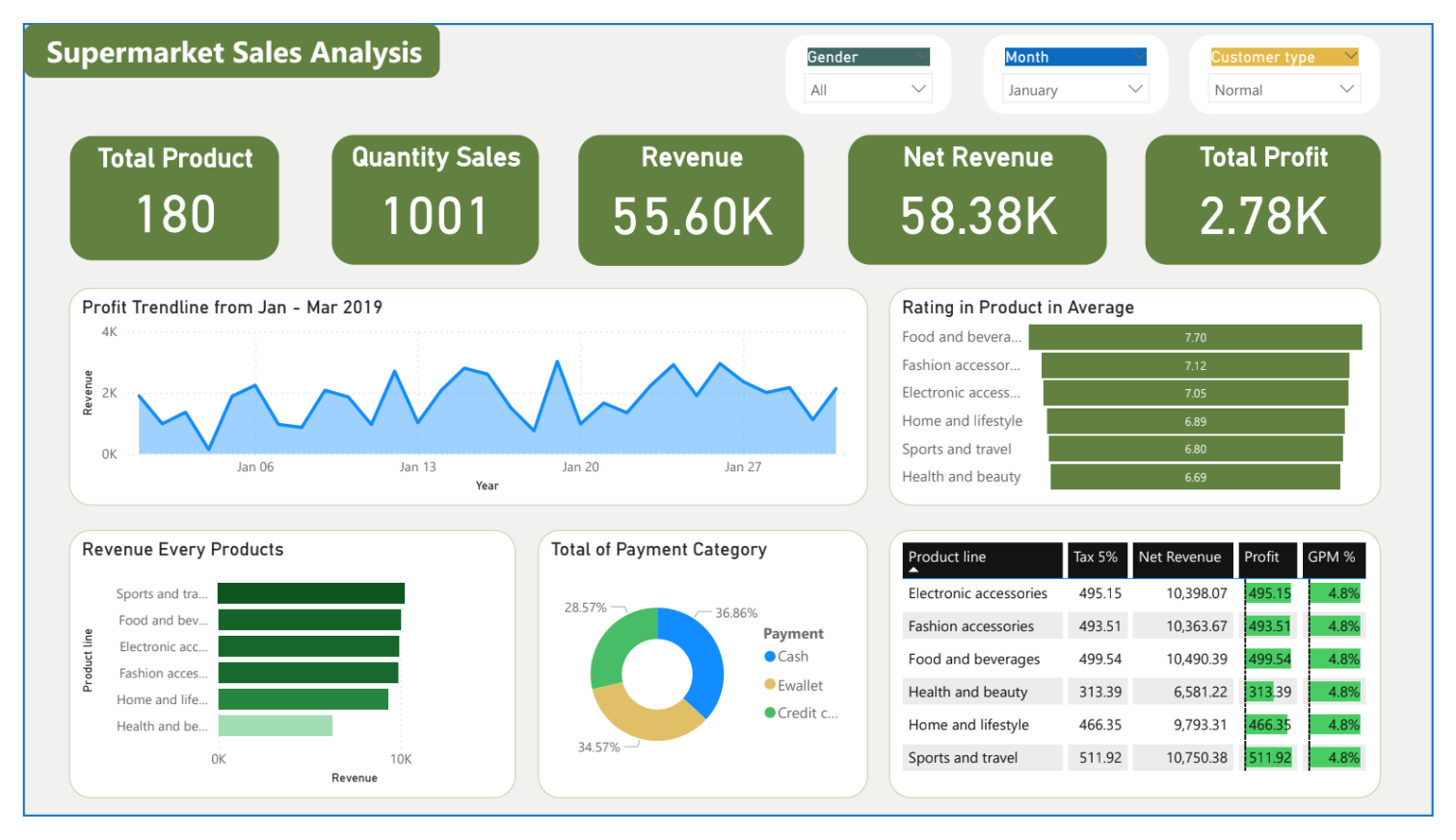Image resolution: width=1456 pixels, height=840 pixels.
Task: Click the green Credit card legend marker
Action: [x=770, y=713]
